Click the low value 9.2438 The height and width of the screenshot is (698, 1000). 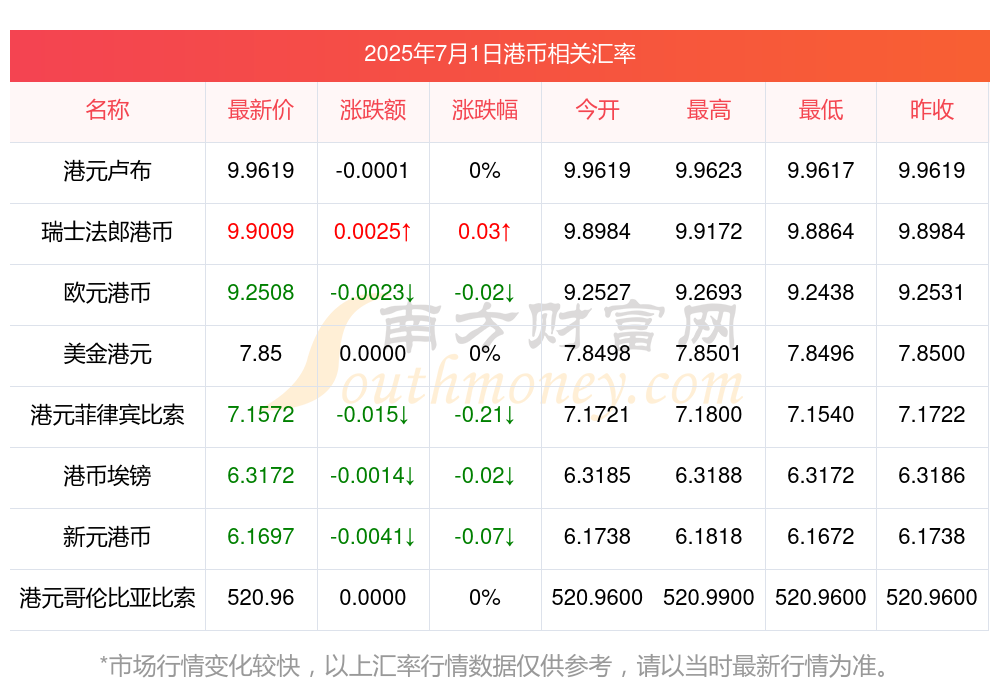(x=821, y=292)
